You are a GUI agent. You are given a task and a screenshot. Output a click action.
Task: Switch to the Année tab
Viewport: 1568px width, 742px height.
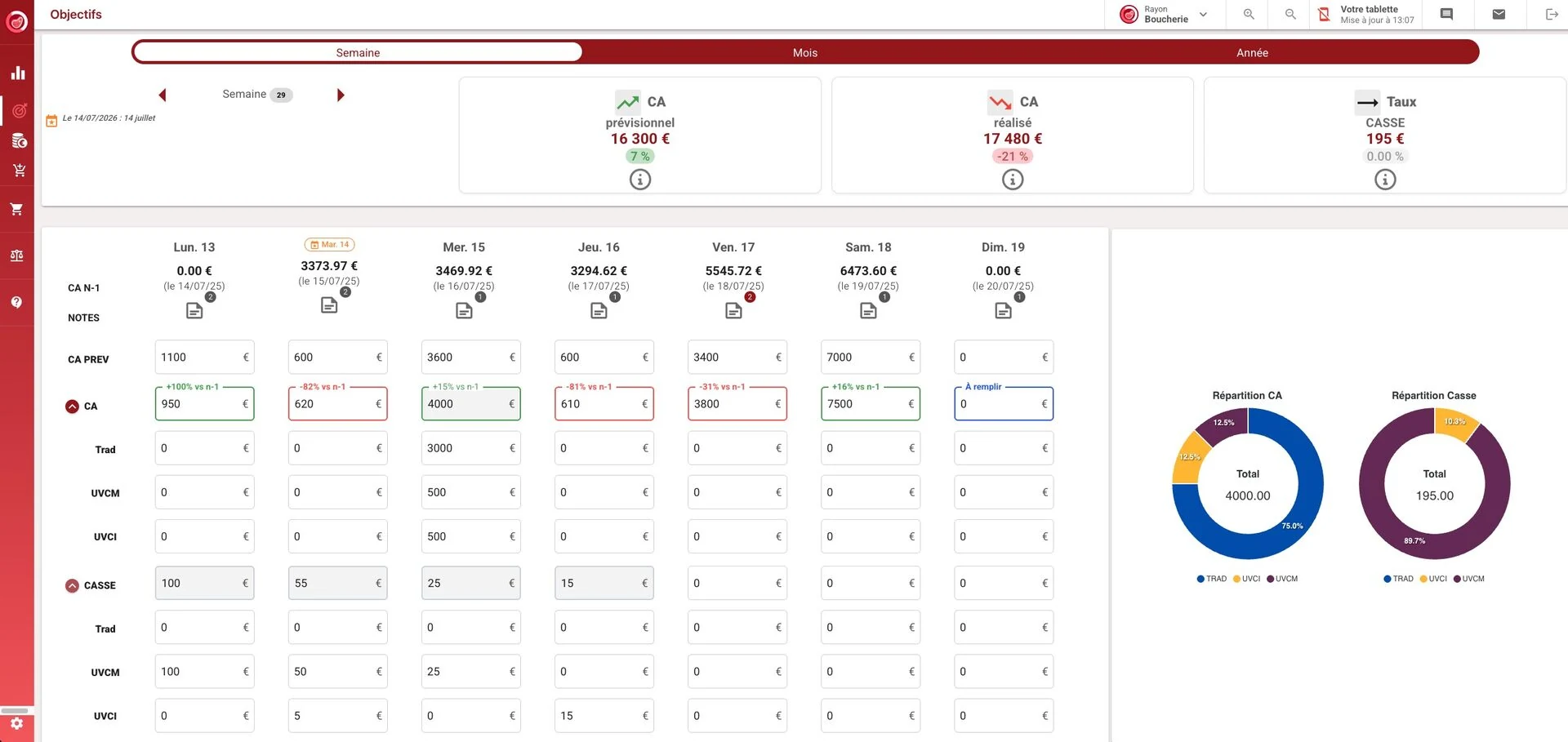pyautogui.click(x=1252, y=52)
